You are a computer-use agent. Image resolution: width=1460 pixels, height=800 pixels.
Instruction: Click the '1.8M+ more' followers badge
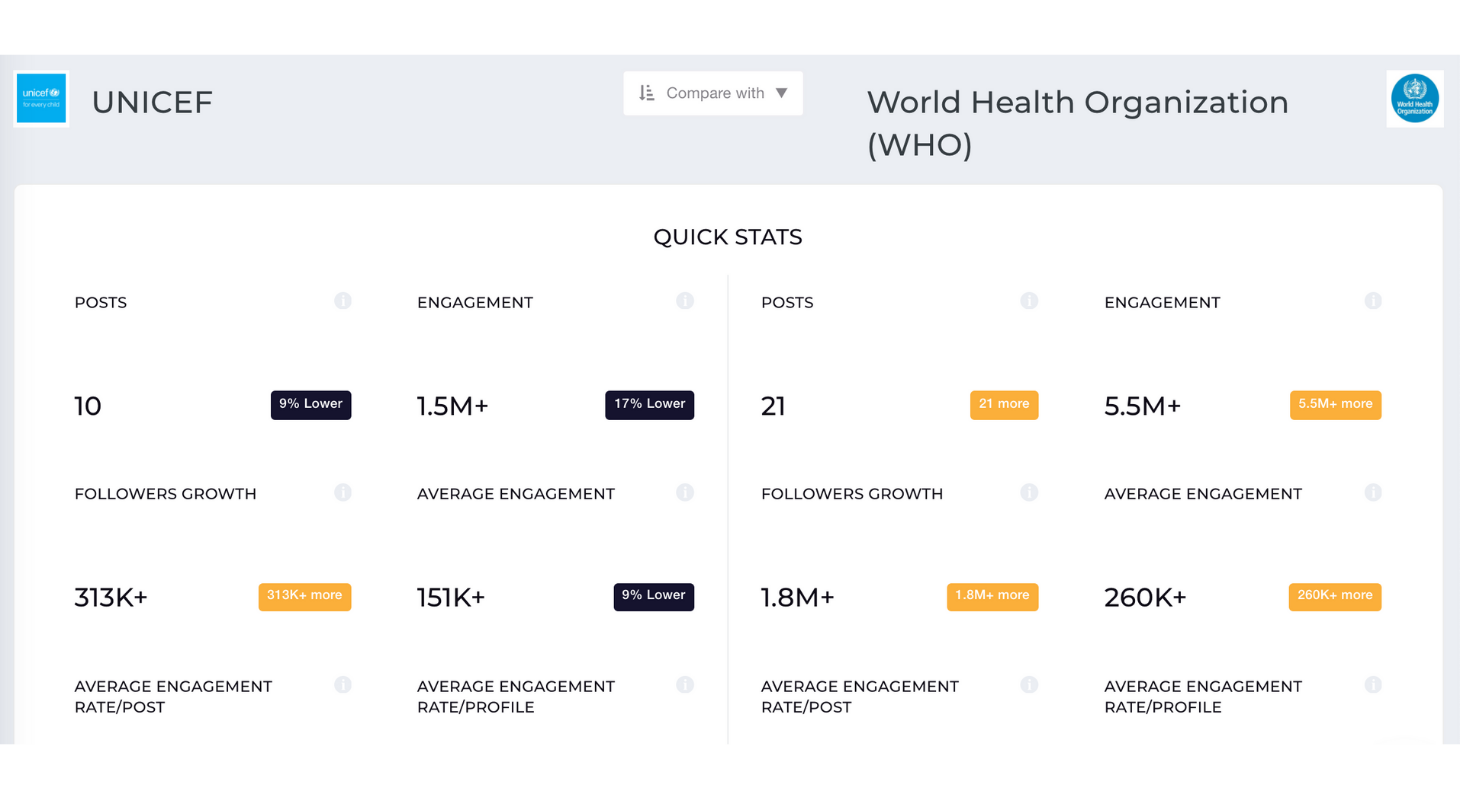993,597
